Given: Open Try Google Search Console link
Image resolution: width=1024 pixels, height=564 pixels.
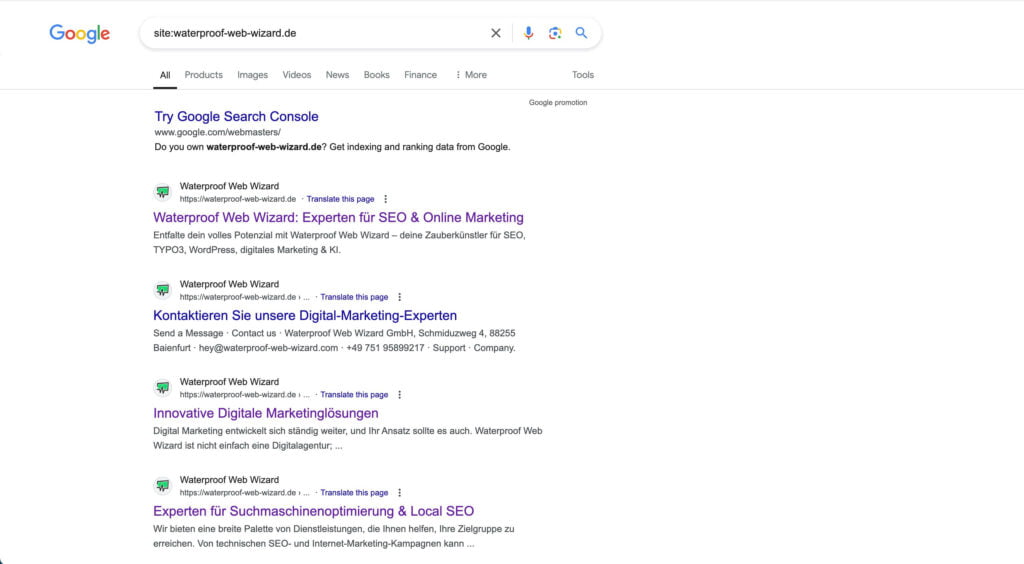Looking at the screenshot, I should click(x=236, y=116).
